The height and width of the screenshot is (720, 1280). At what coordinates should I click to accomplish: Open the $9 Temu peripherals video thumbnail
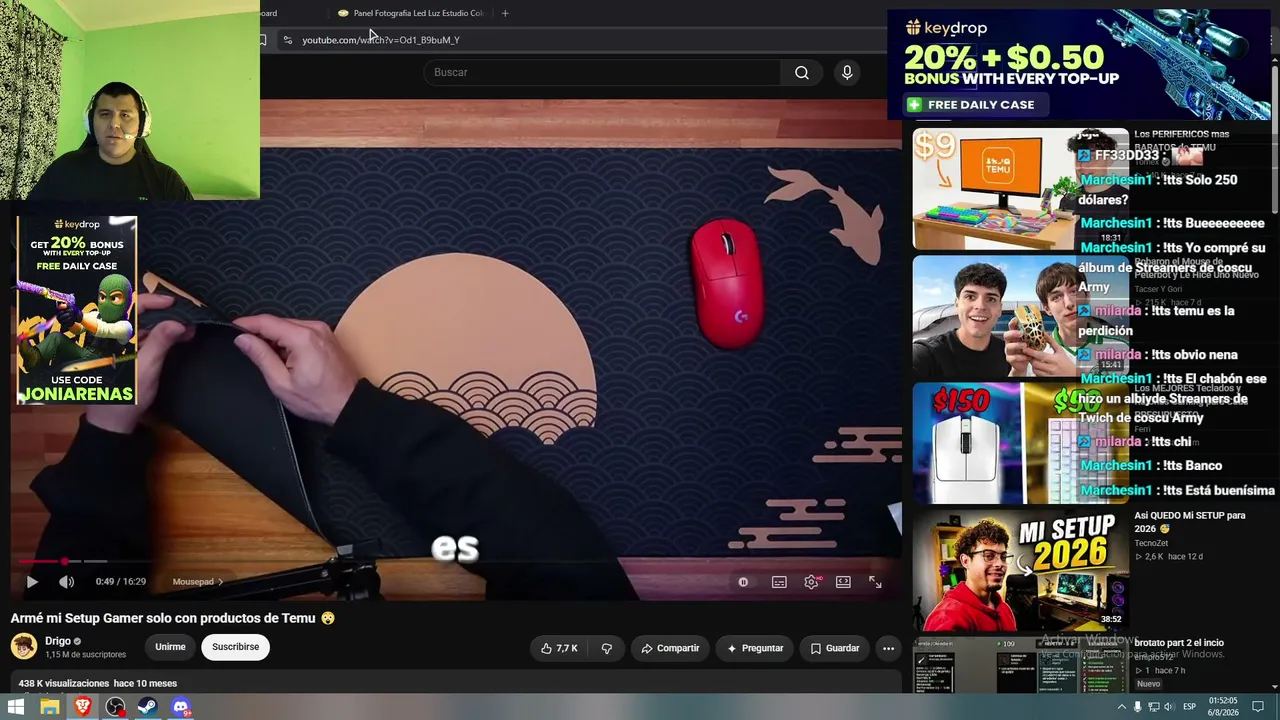[x=1021, y=188]
